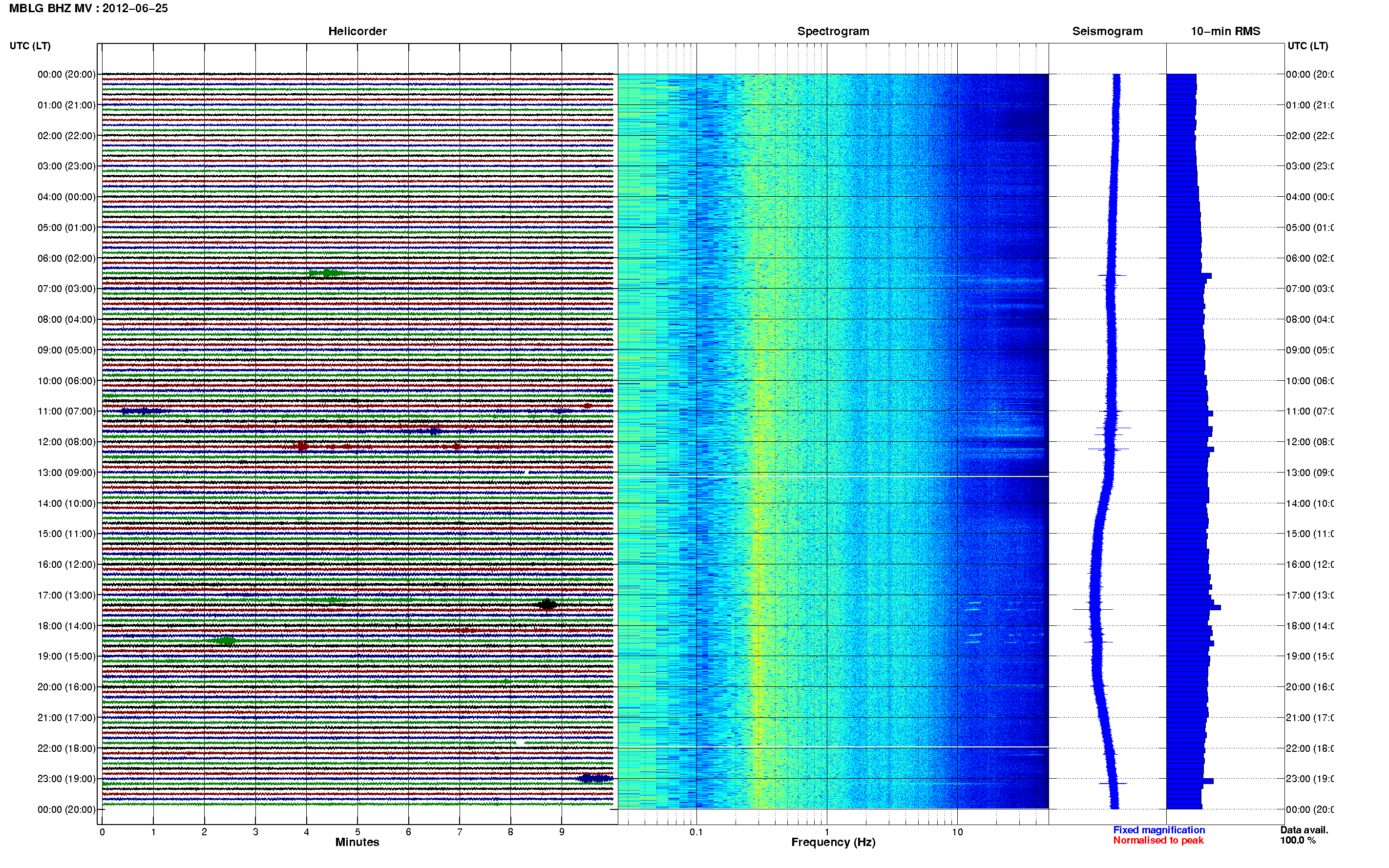Image resolution: width=1389 pixels, height=868 pixels.
Task: Click the largest RMS bar just after 17:00
Action: click(x=1193, y=607)
